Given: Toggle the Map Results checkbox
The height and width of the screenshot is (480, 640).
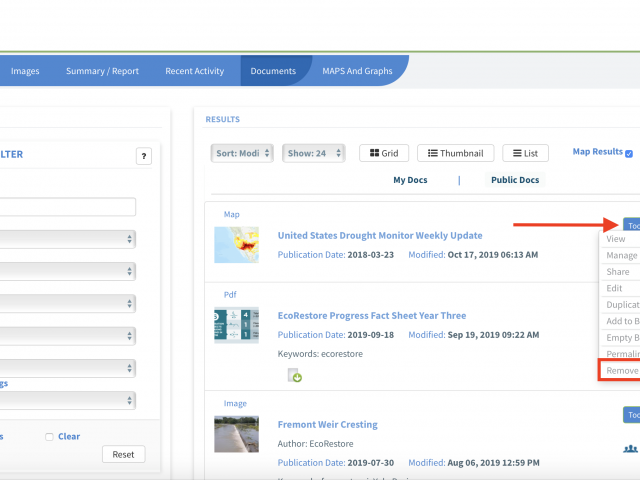Looking at the screenshot, I should coord(629,153).
